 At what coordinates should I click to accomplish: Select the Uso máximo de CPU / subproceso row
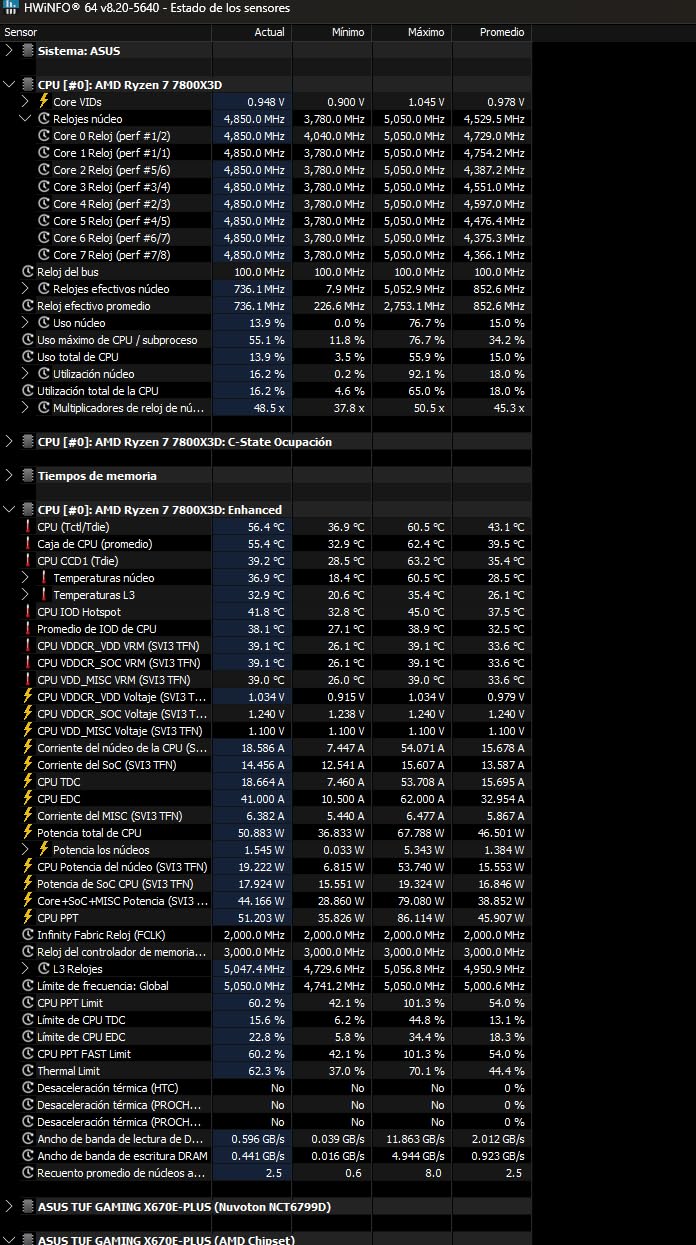tap(266, 339)
